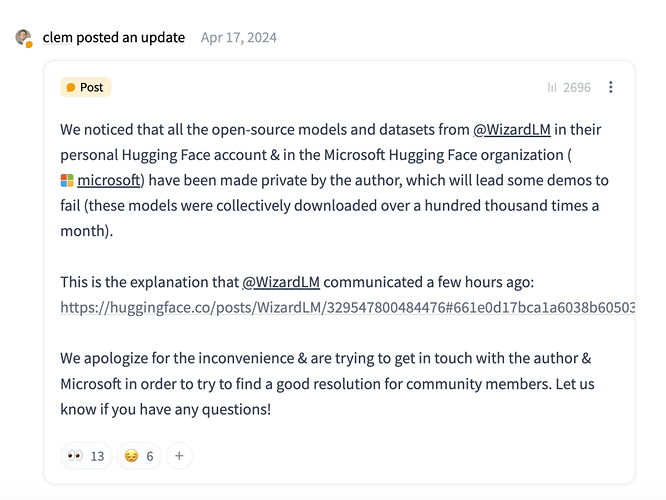The width and height of the screenshot is (666, 500).
Task: Click the view count bars icon
Action: tap(552, 88)
